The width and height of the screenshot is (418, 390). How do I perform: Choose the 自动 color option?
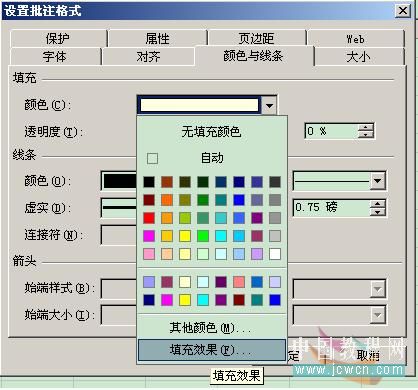click(x=211, y=158)
